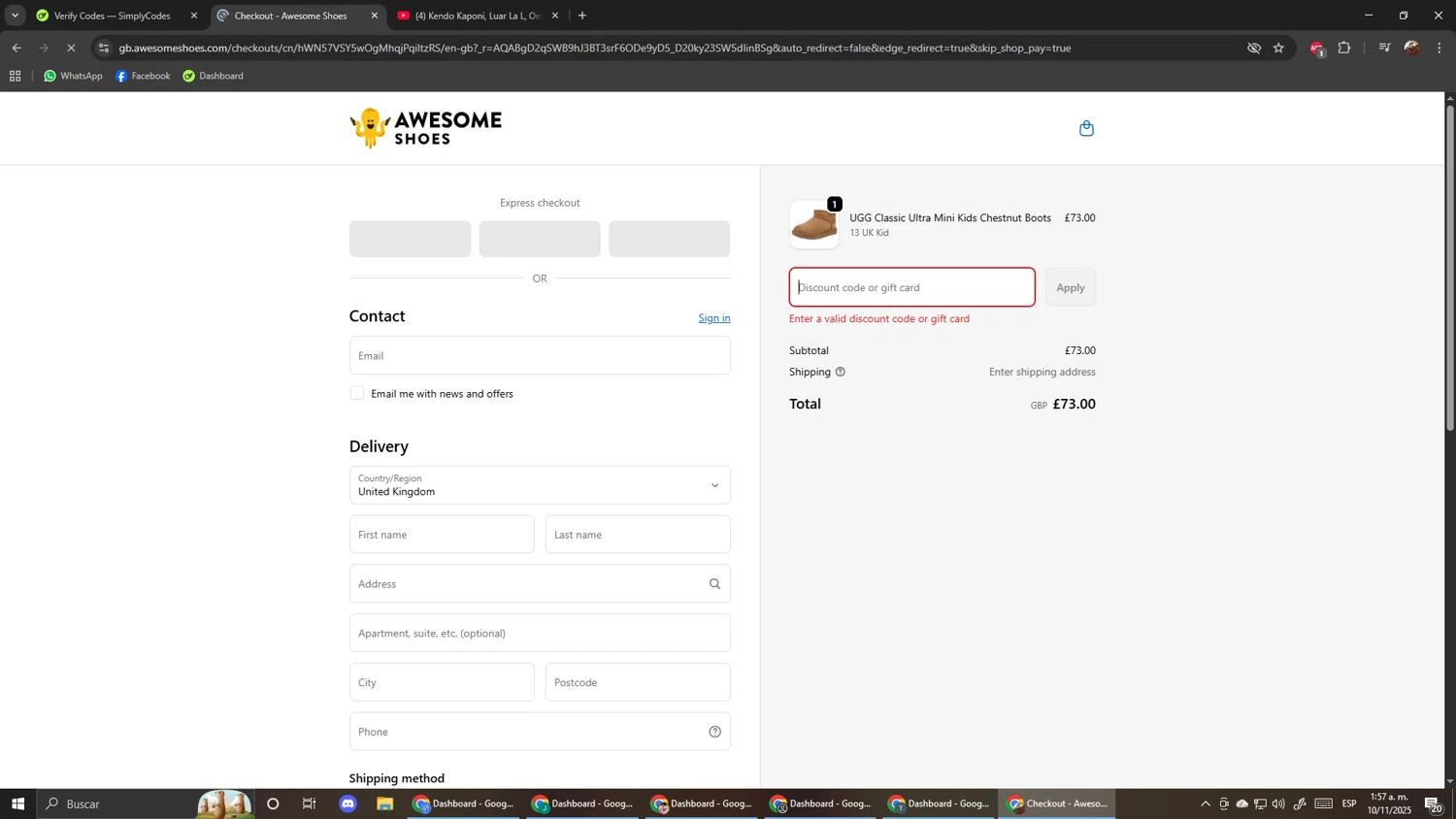This screenshot has height=819, width=1456.
Task: Stop loading the page
Action: point(71,48)
